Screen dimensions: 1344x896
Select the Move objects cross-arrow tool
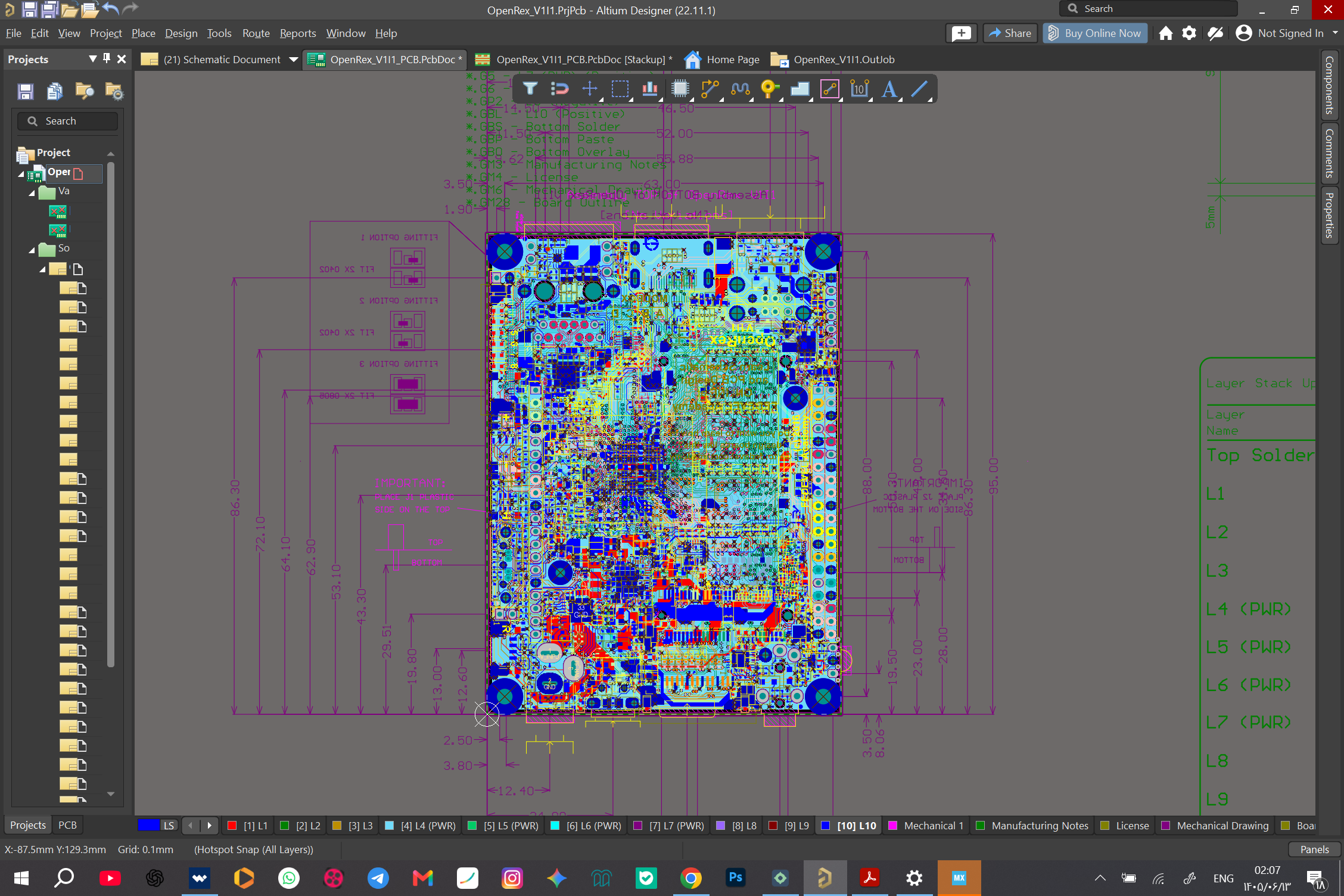click(x=590, y=89)
